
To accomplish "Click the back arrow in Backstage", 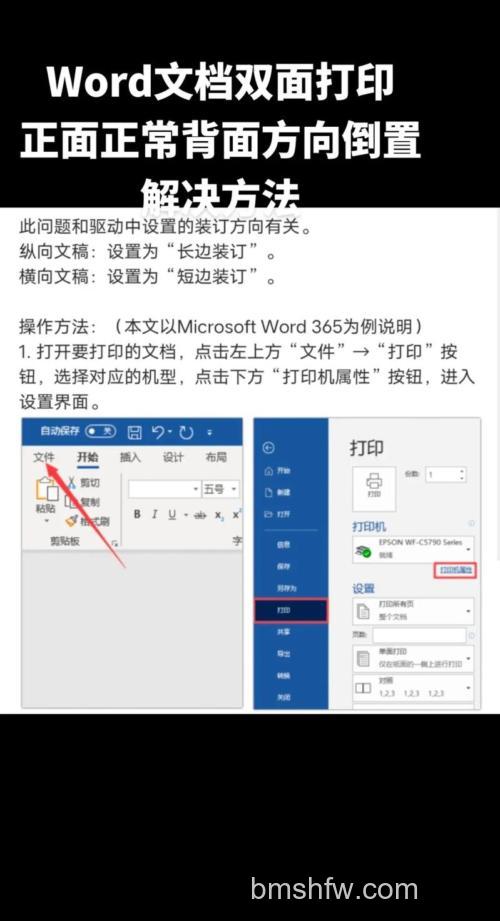I will pos(269,448).
